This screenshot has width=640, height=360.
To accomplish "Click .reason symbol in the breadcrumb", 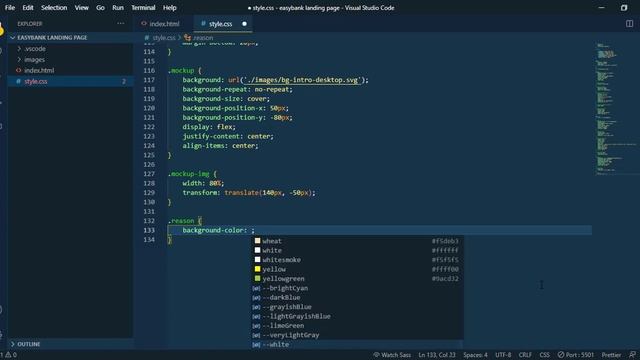I will pos(203,38).
